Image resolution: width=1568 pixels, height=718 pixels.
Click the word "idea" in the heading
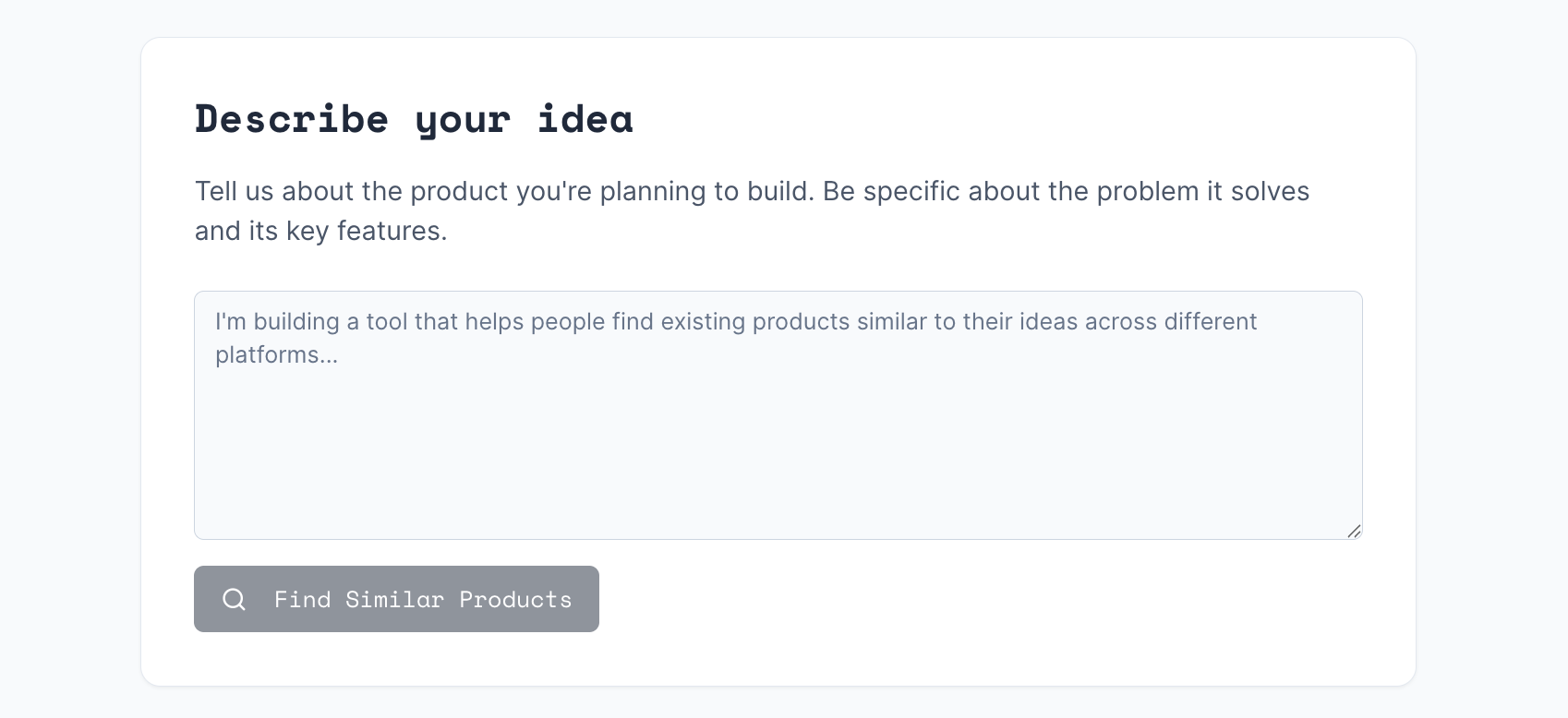coord(585,118)
